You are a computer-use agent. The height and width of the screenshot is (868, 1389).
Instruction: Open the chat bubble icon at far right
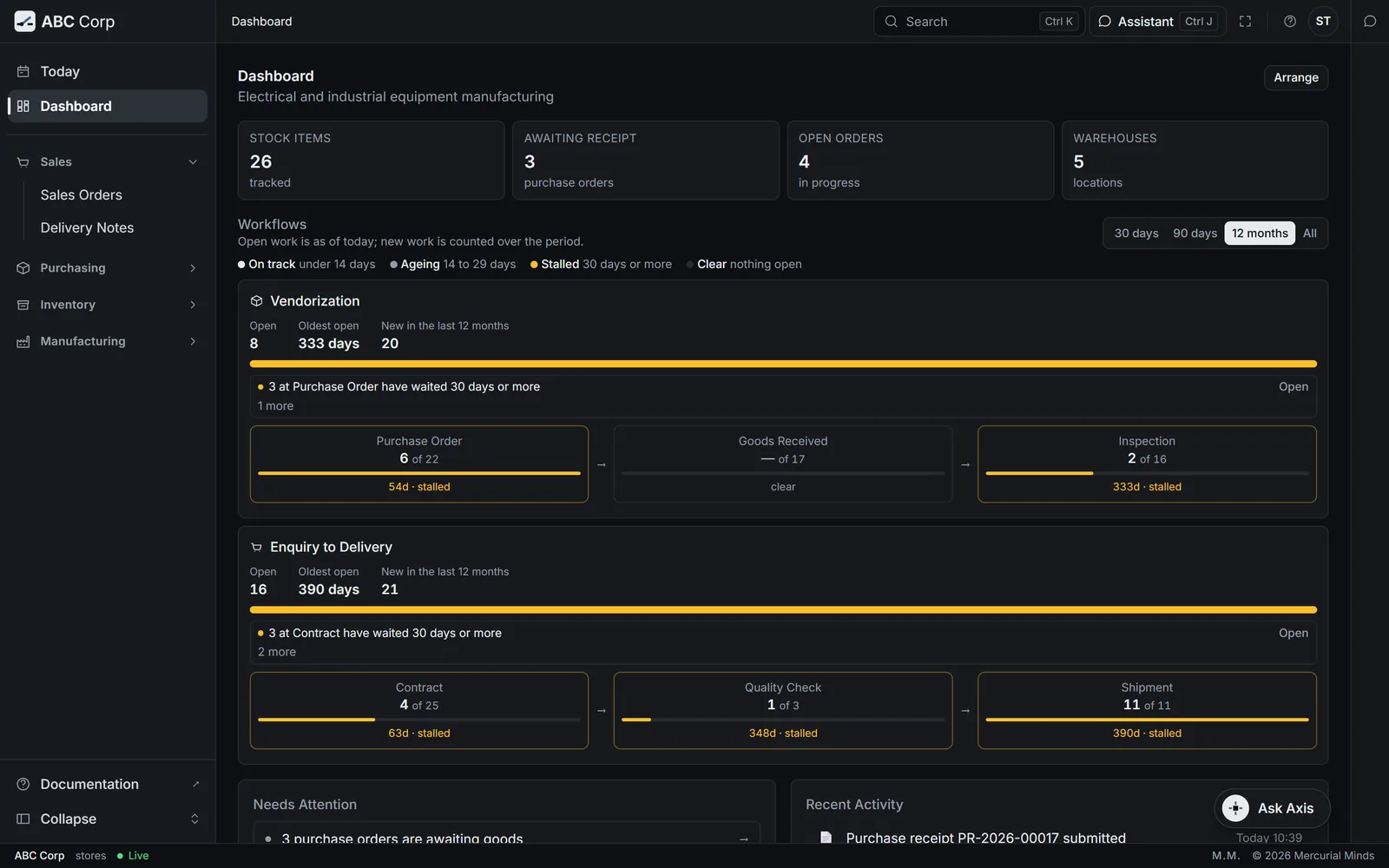click(x=1370, y=22)
